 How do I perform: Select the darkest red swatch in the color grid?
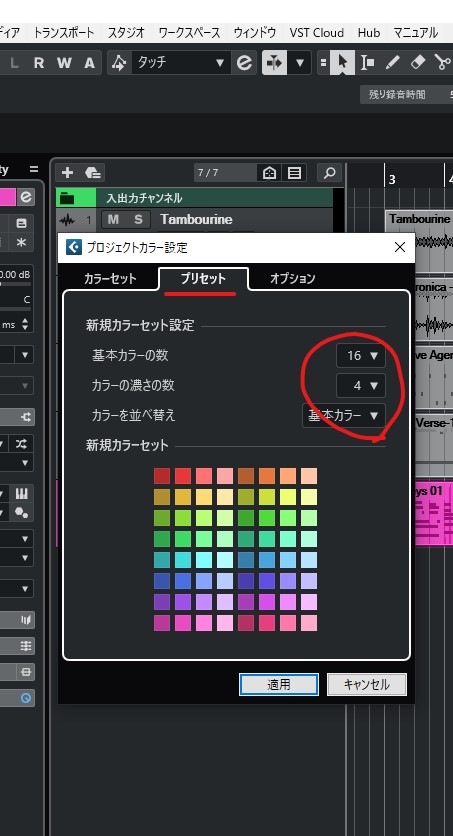(162, 476)
